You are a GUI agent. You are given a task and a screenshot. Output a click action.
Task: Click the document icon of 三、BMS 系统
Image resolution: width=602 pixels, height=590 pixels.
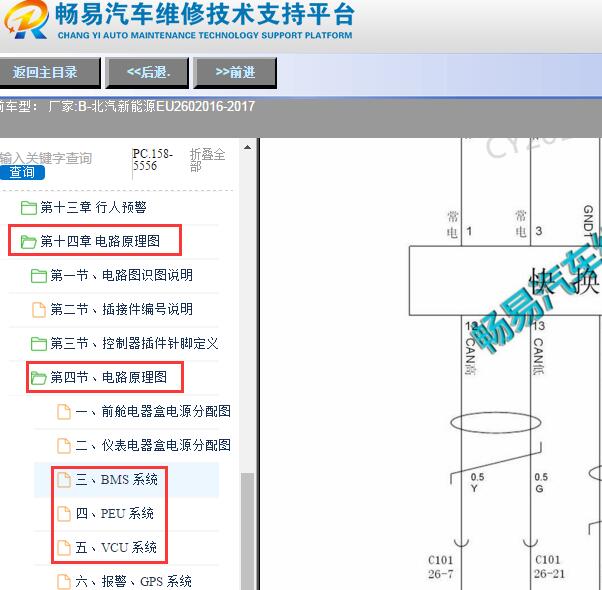tap(64, 480)
